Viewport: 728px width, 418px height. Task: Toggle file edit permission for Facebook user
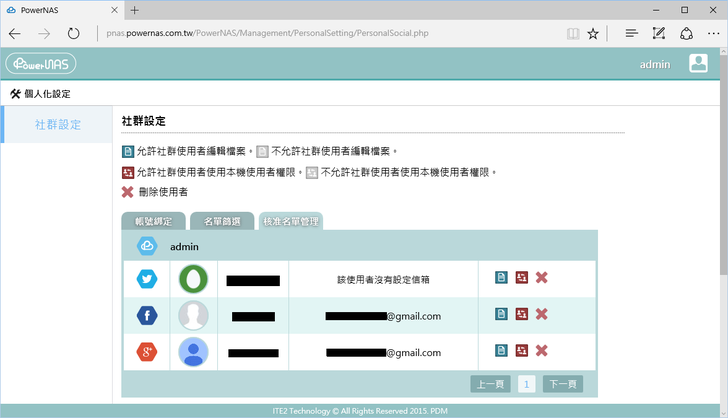(x=502, y=315)
